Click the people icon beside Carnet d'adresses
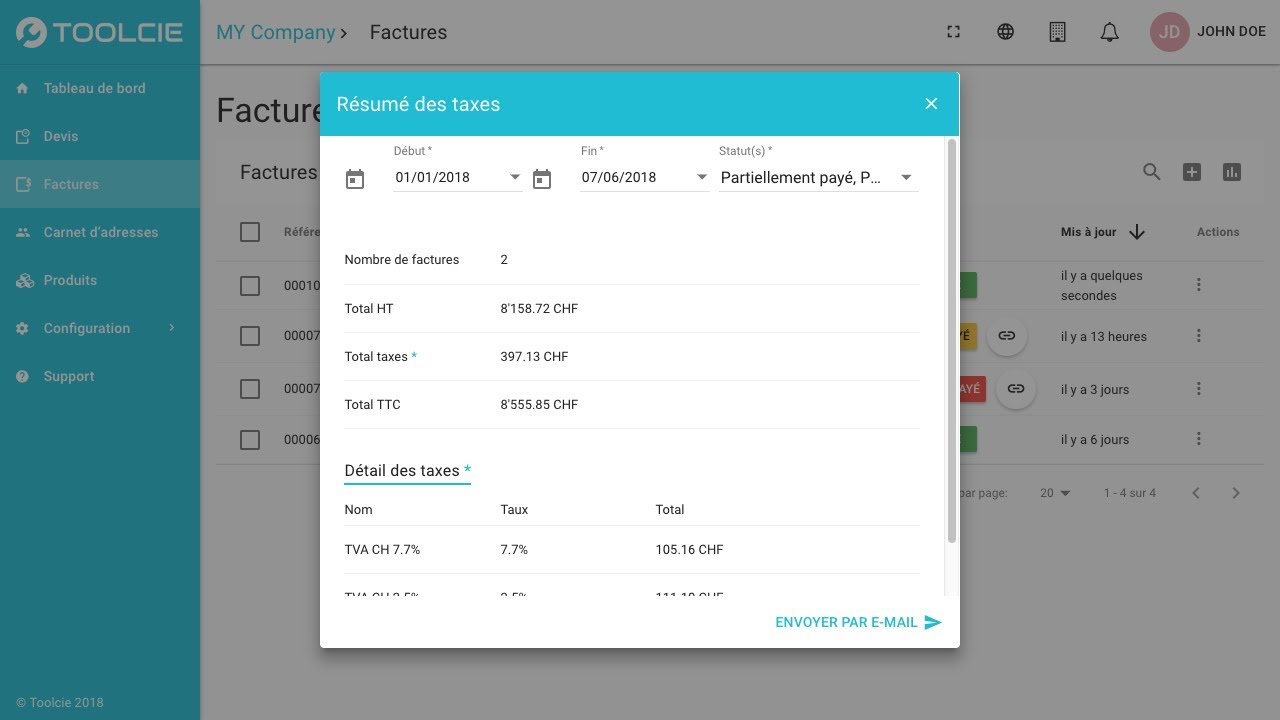1280x720 pixels. pos(22,232)
